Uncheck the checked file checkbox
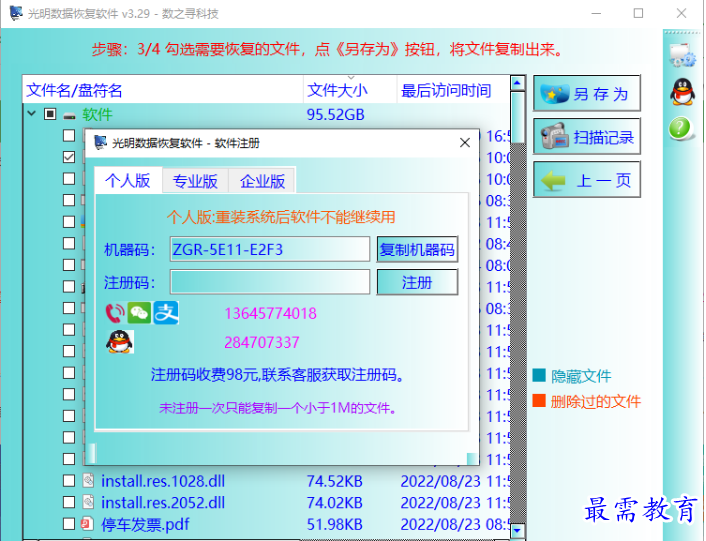 point(69,157)
